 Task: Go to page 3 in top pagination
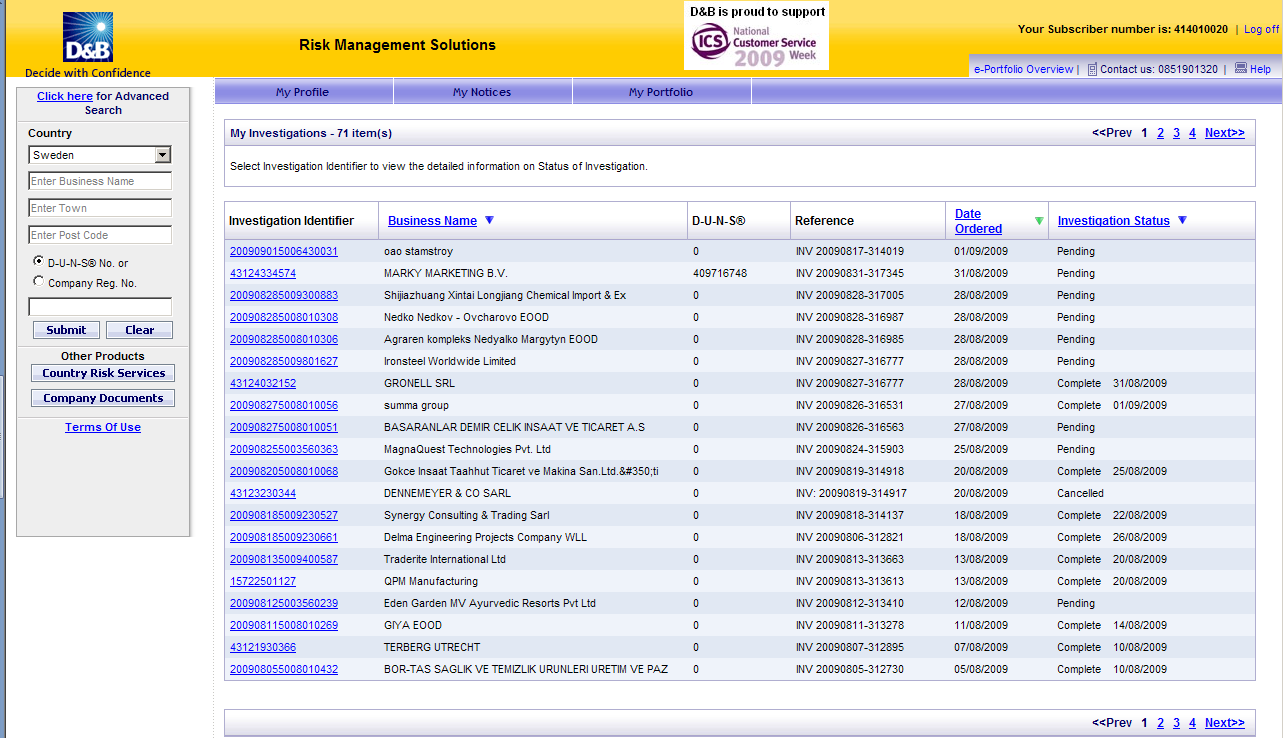coord(1176,133)
